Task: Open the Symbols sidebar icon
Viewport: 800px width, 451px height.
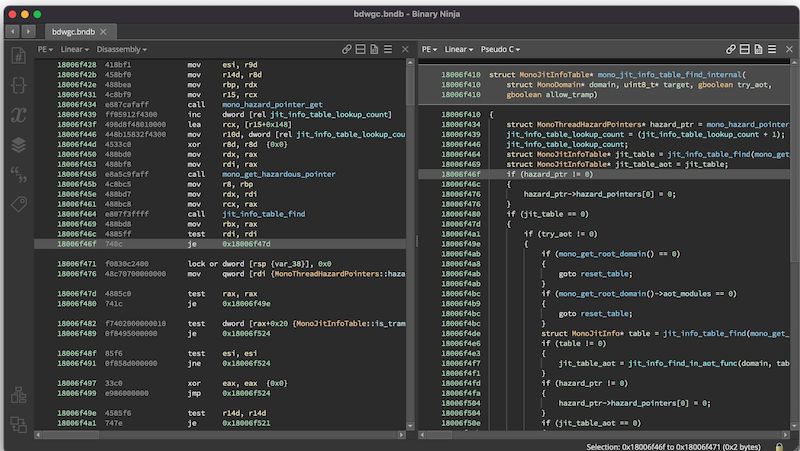Action: pos(18,57)
